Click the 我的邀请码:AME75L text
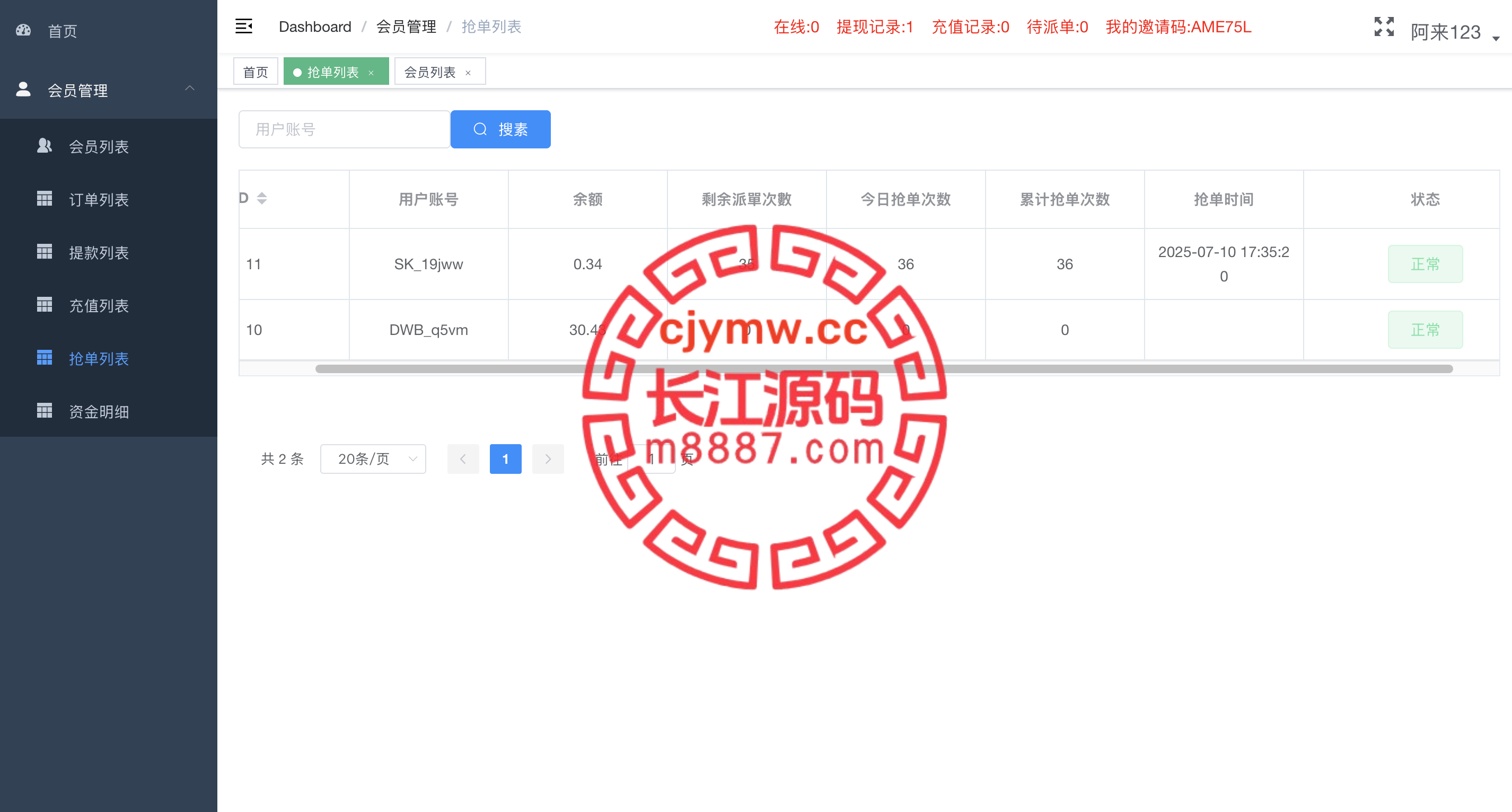The width and height of the screenshot is (1512, 812). click(1178, 27)
